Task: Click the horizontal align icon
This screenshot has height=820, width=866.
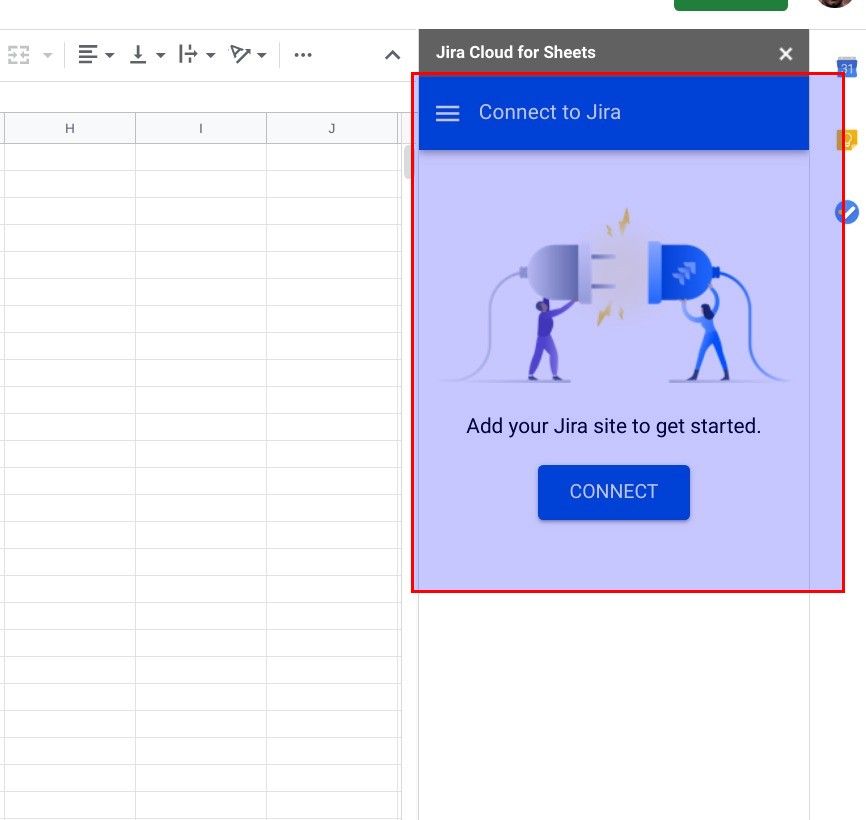Action: pos(88,54)
